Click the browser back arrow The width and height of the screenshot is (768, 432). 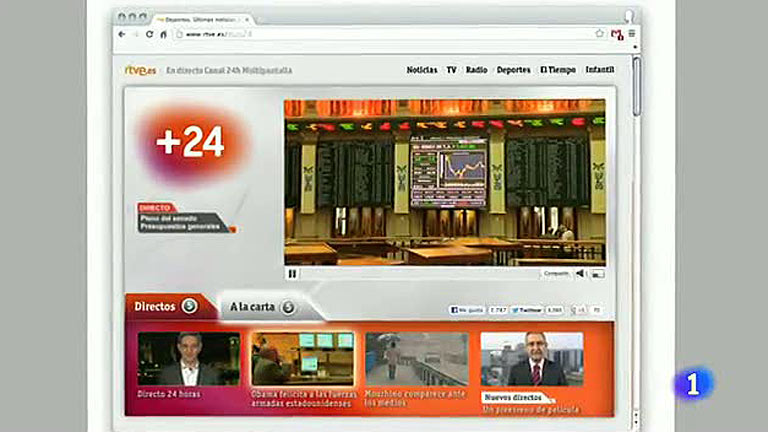point(122,34)
